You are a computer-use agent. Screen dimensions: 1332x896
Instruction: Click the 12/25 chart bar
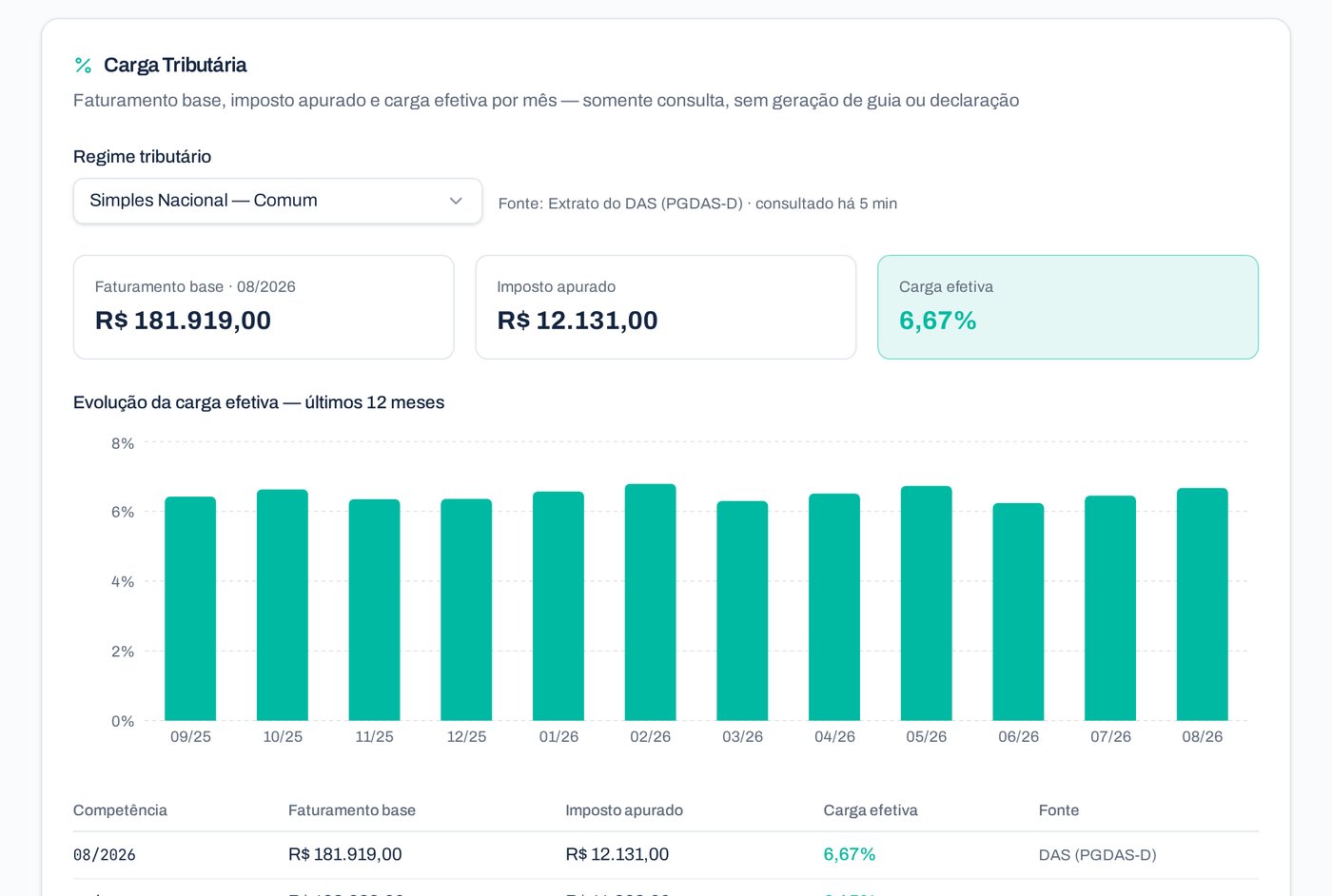[x=466, y=610]
